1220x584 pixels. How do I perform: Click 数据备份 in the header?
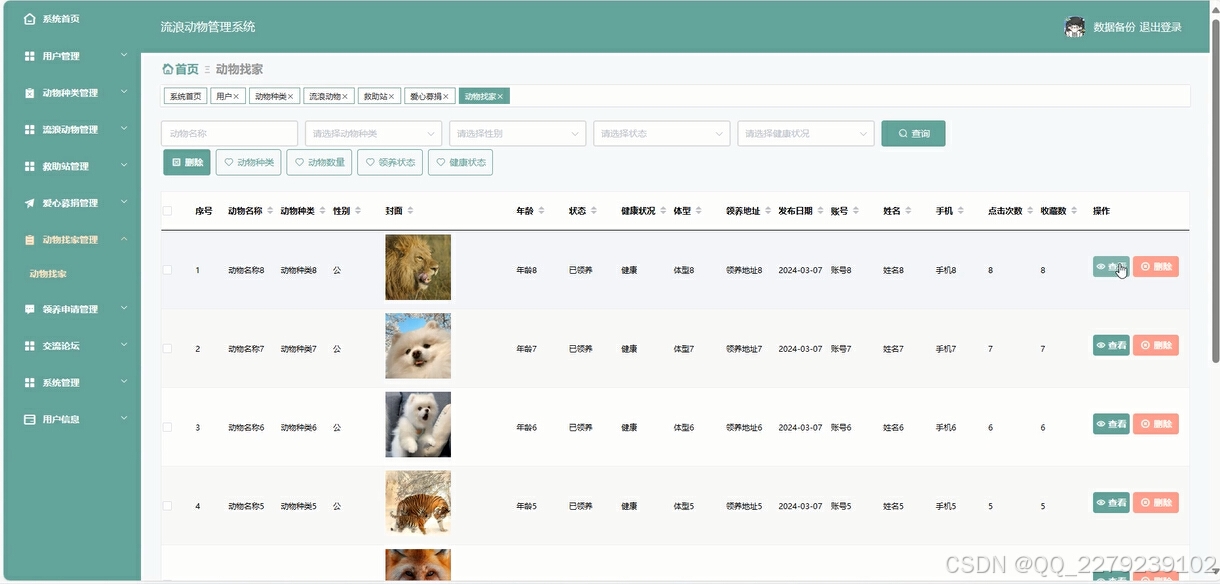(1114, 27)
